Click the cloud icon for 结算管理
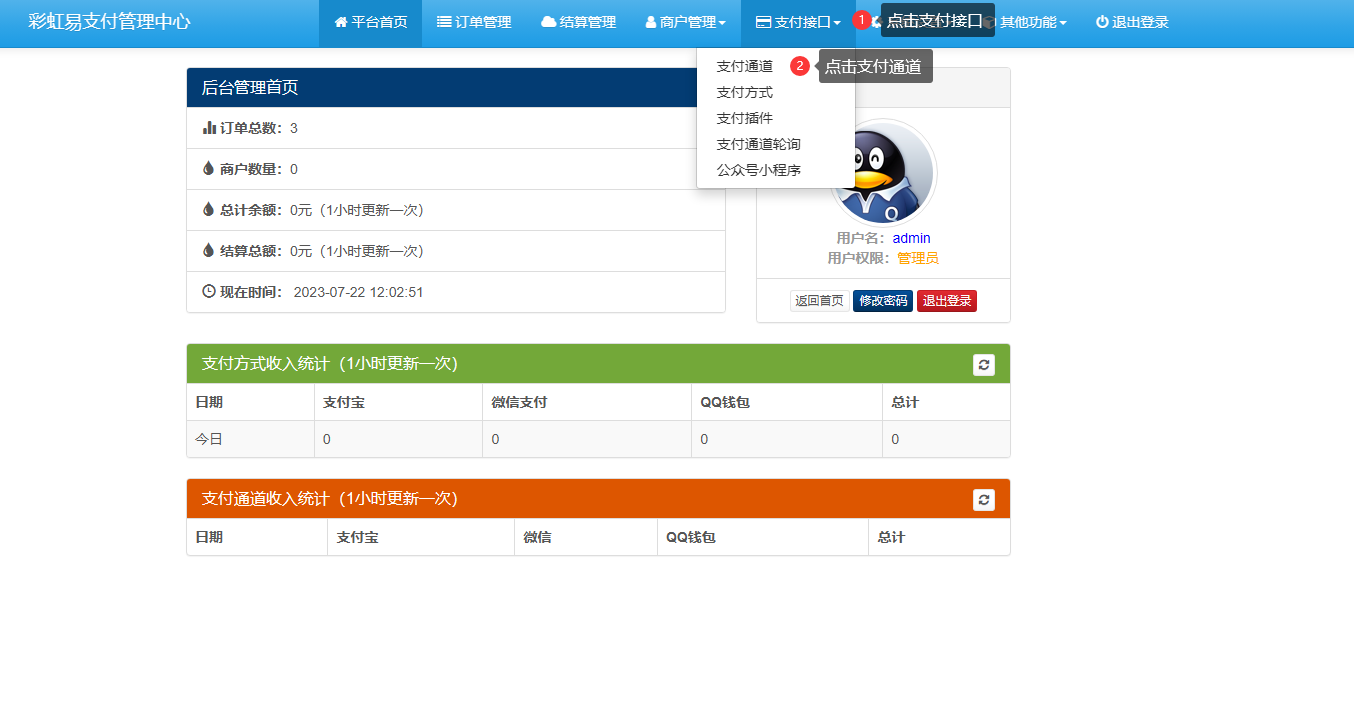Viewport: 1354px width, 721px height. click(x=548, y=22)
